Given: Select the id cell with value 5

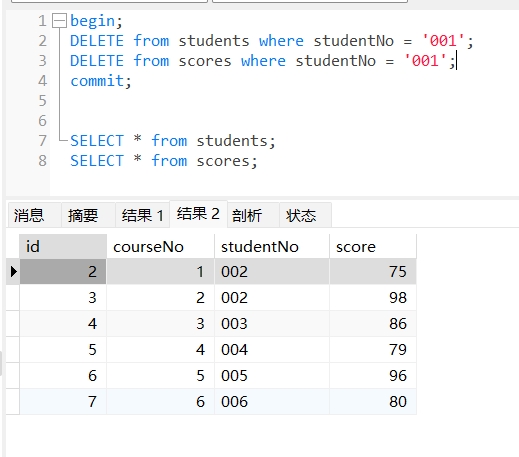Looking at the screenshot, I should pyautogui.click(x=63, y=350).
